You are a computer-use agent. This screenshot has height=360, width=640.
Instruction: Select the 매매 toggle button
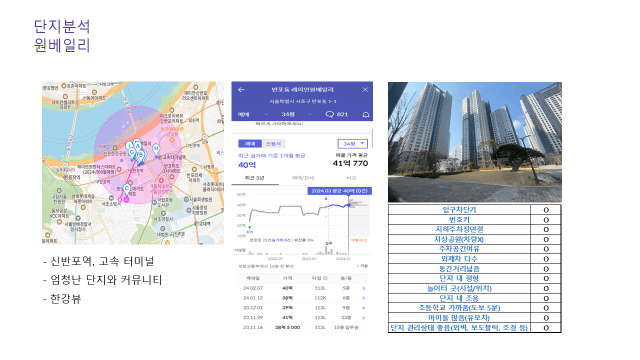click(250, 144)
